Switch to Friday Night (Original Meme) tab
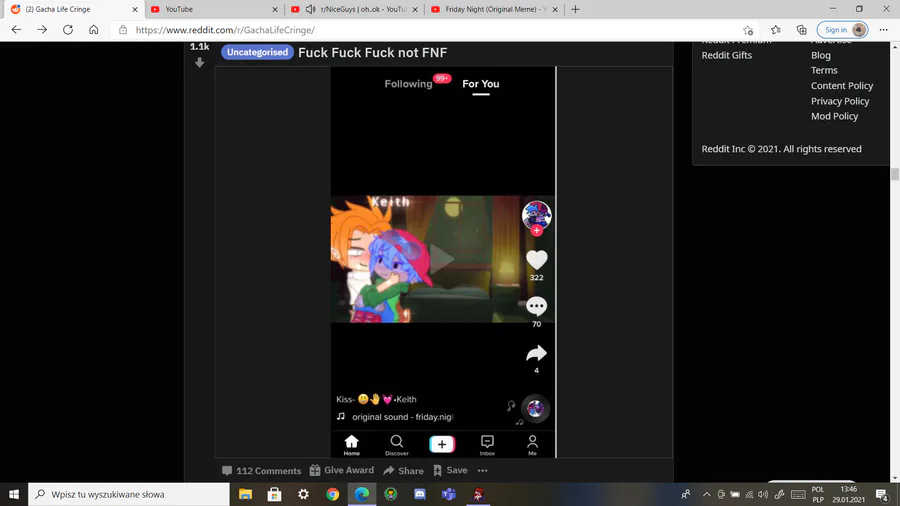The height and width of the screenshot is (506, 900). (x=495, y=9)
